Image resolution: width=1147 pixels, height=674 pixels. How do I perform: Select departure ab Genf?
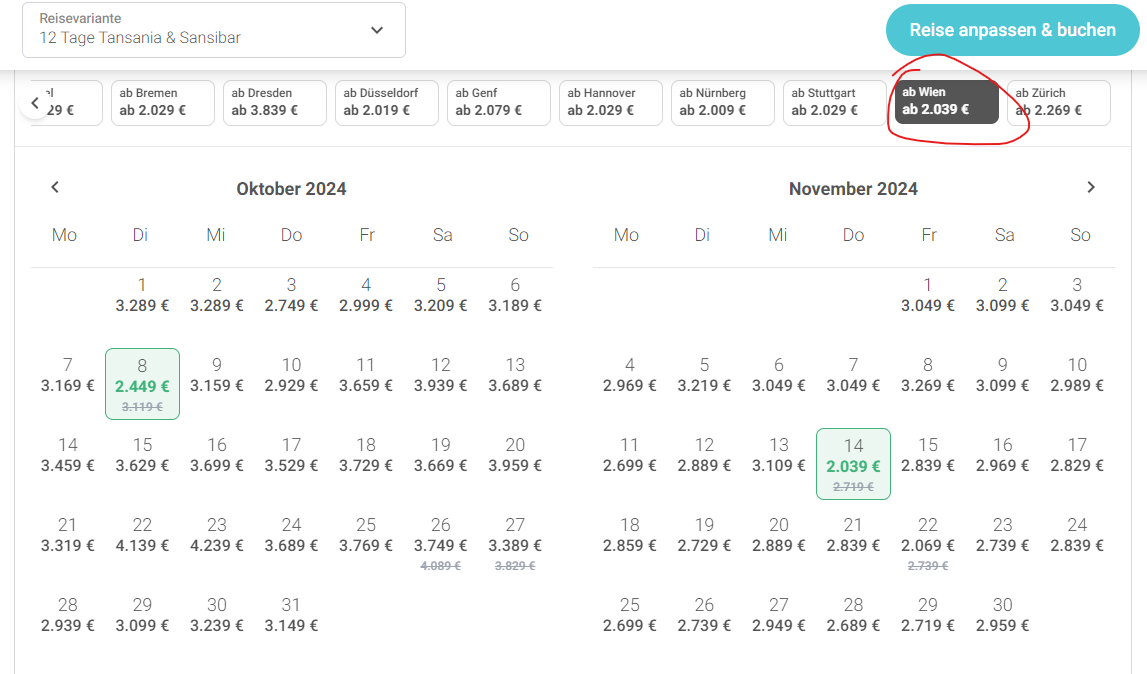pyautogui.click(x=498, y=102)
